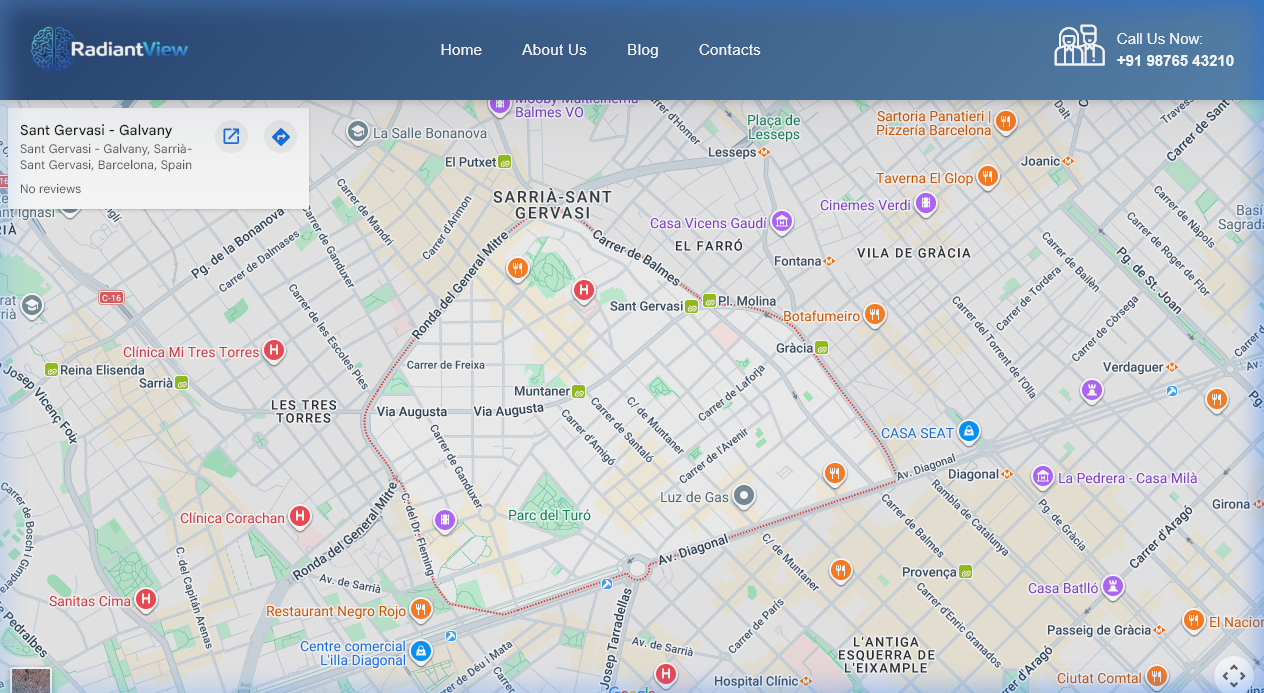The image size is (1264, 693).
Task: Click the Parc del Turó label
Action: 549,515
